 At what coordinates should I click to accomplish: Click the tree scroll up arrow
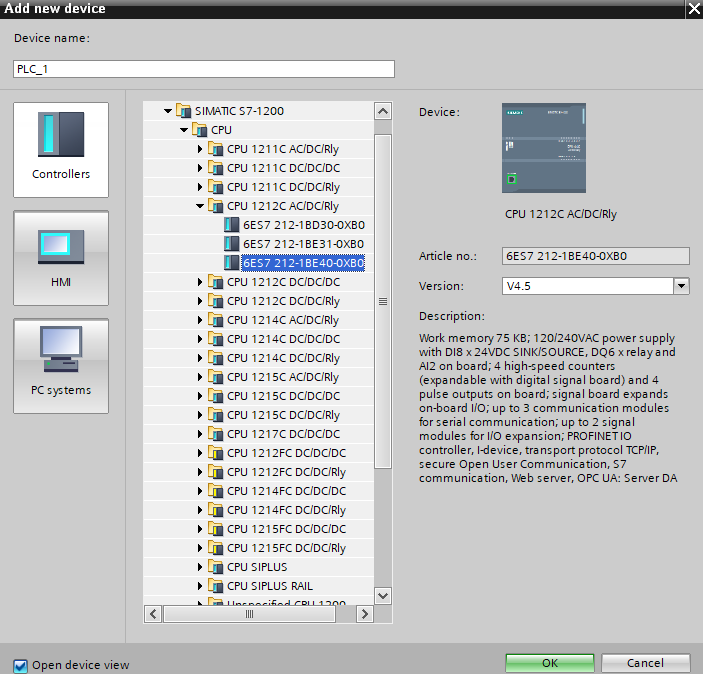coord(382,111)
